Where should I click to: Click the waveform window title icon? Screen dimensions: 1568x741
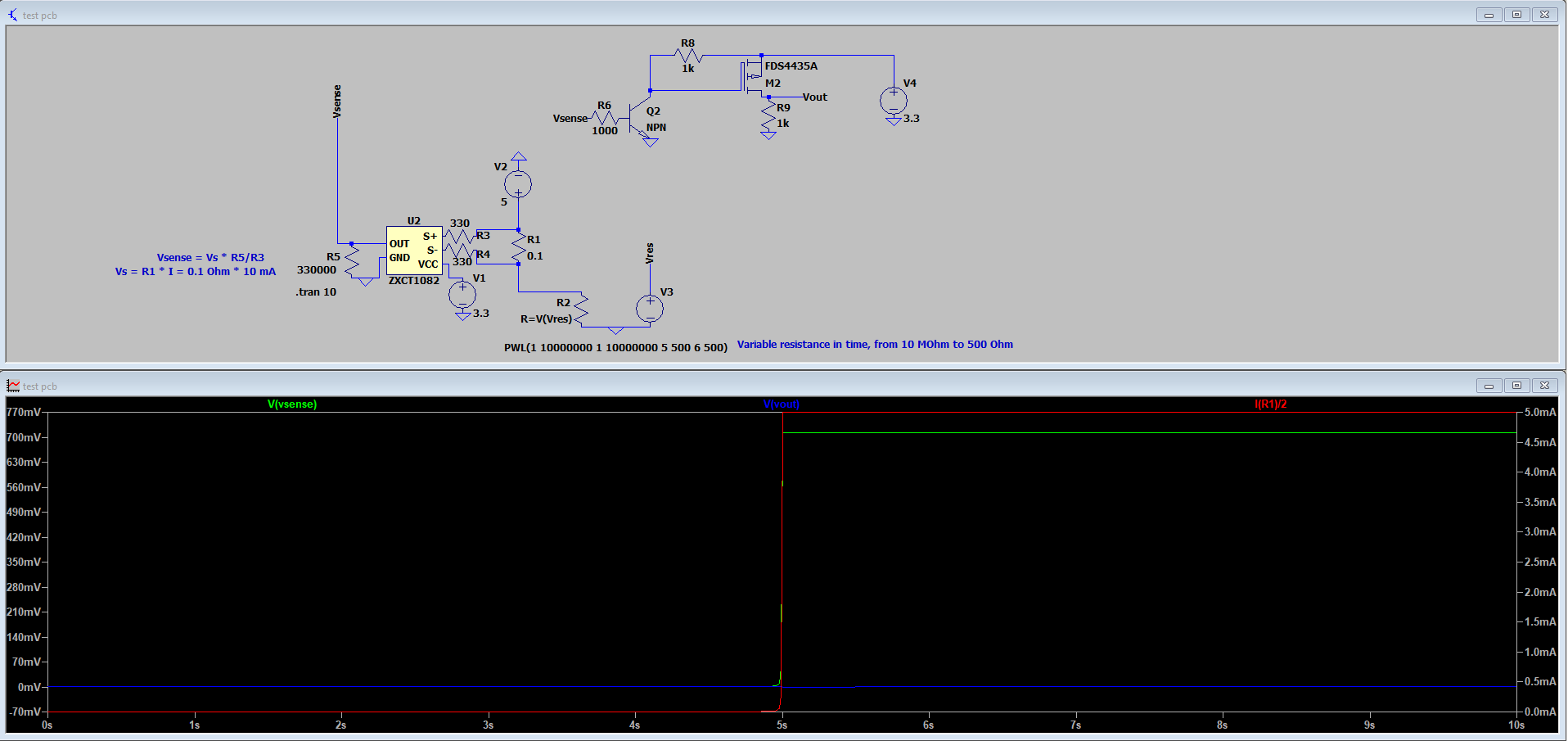[x=12, y=386]
